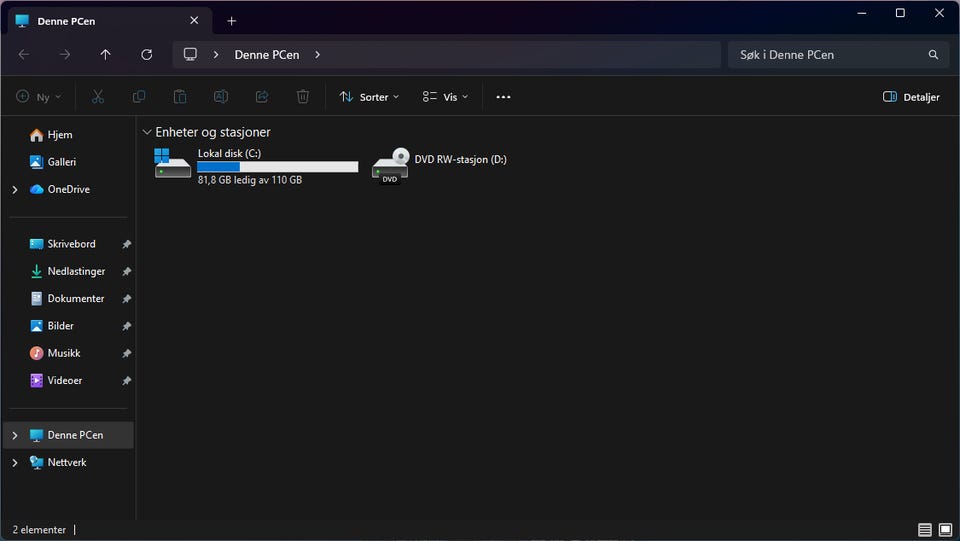This screenshot has height=541, width=960.
Task: Click the '81,8 GB ledig av 110 GB' text
Action: 250,180
